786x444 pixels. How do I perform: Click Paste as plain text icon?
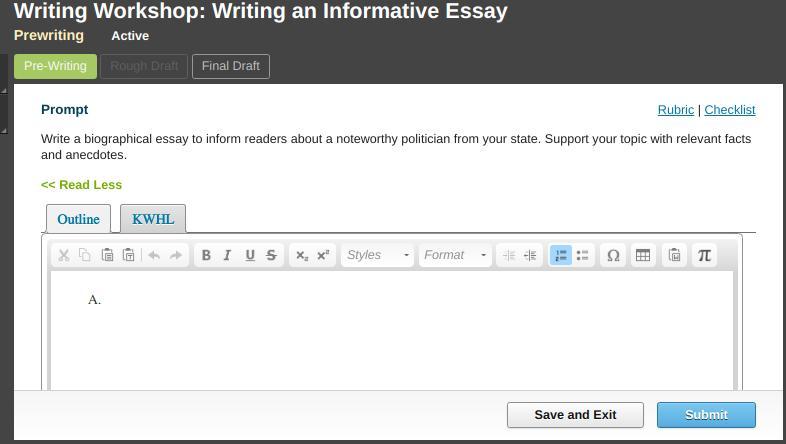pos(129,255)
